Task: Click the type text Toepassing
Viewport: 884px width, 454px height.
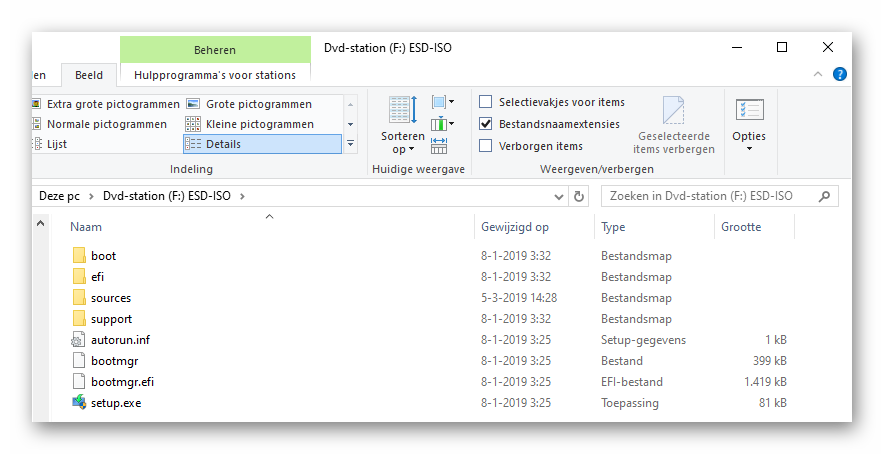Action: click(x=630, y=403)
